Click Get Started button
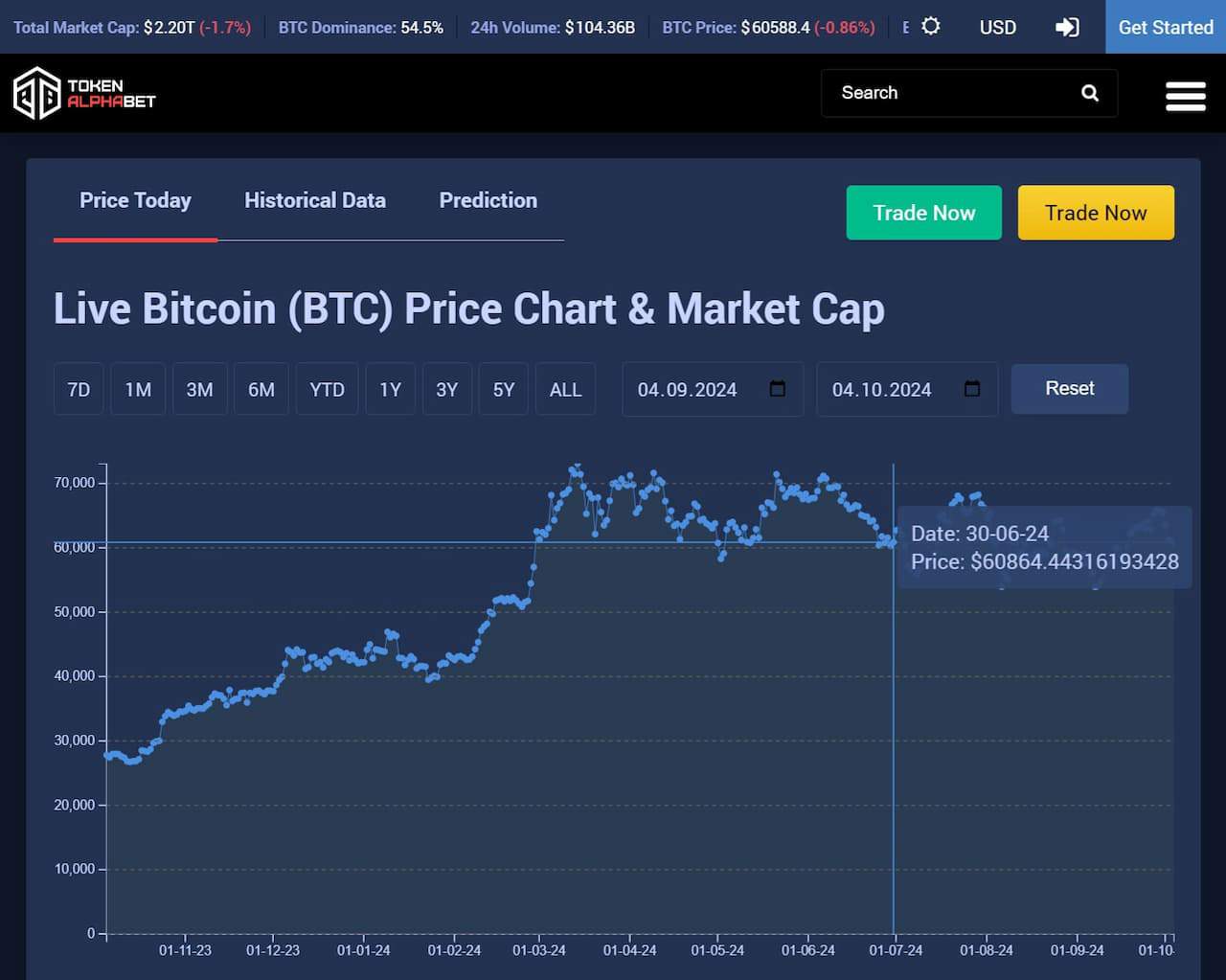This screenshot has width=1226, height=980. pyautogui.click(x=1166, y=27)
